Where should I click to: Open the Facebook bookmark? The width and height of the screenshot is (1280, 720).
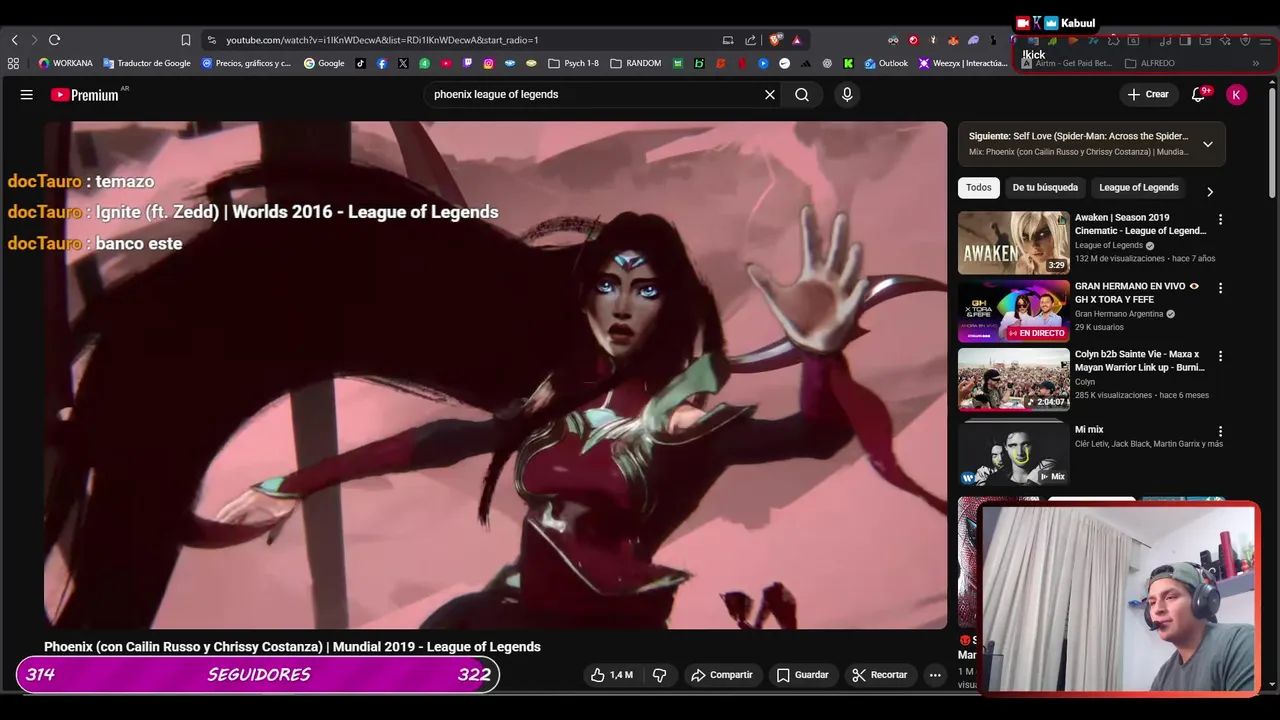tap(381, 63)
